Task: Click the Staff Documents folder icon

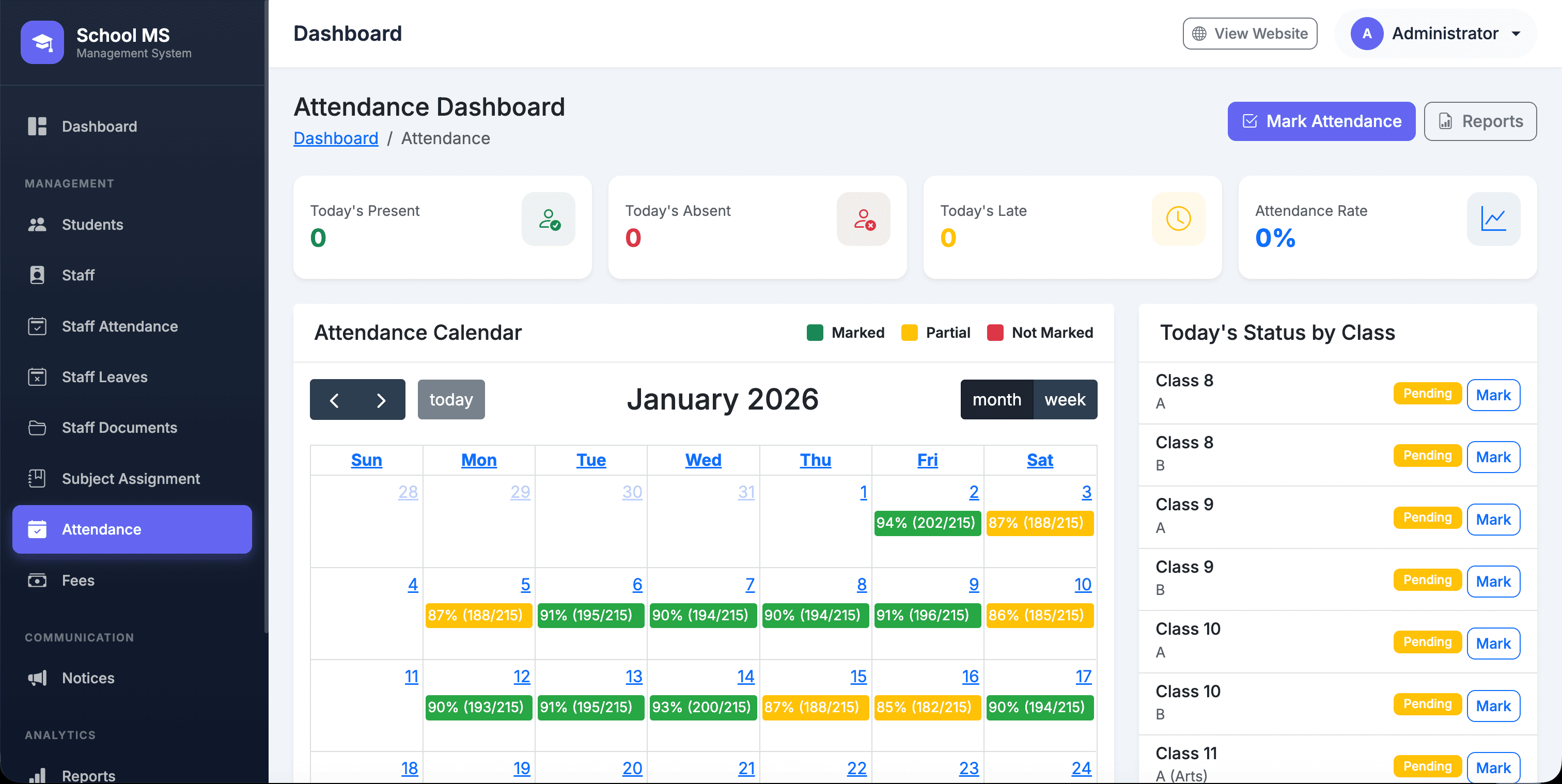Action: [37, 428]
